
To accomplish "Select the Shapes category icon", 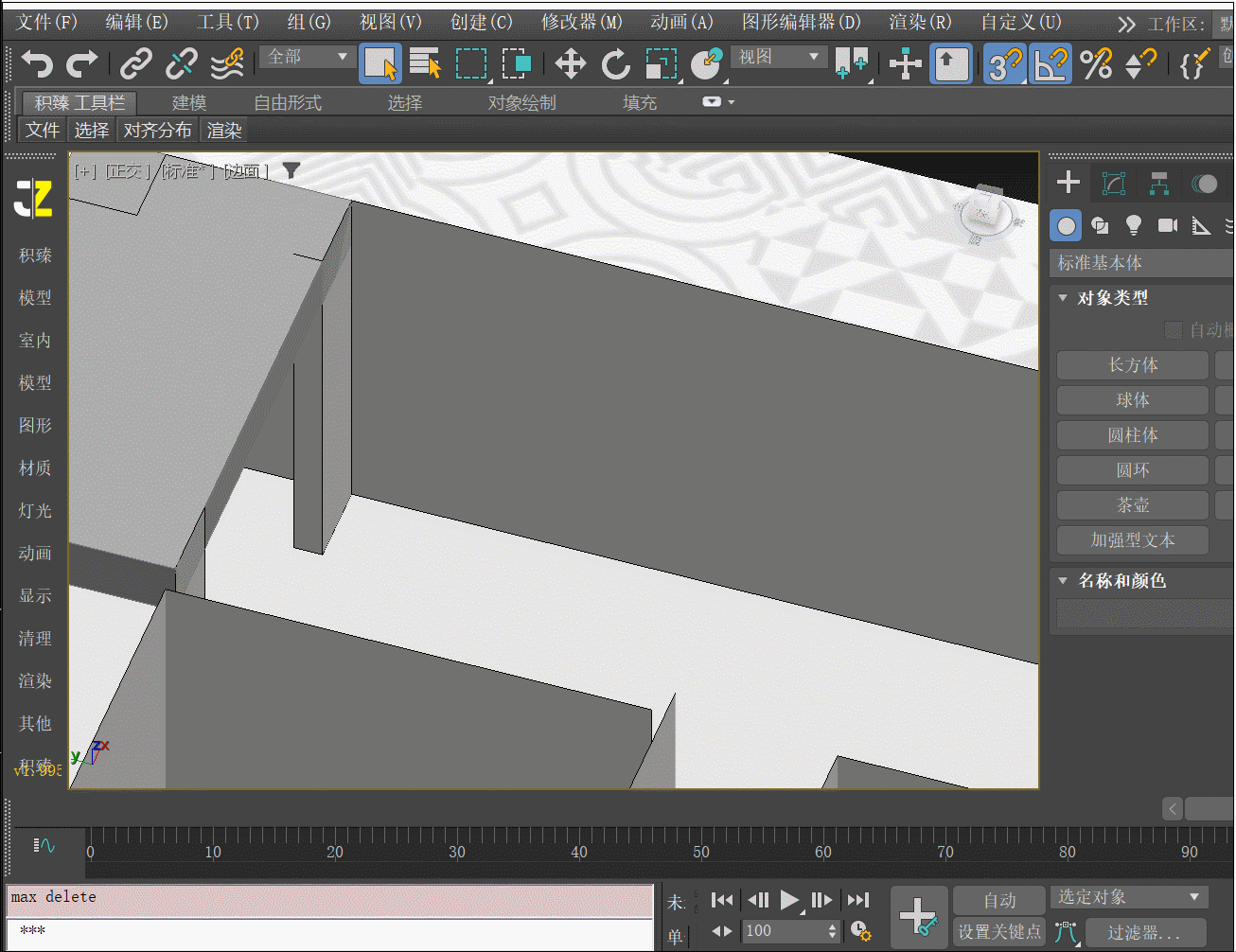I will 1100,226.
